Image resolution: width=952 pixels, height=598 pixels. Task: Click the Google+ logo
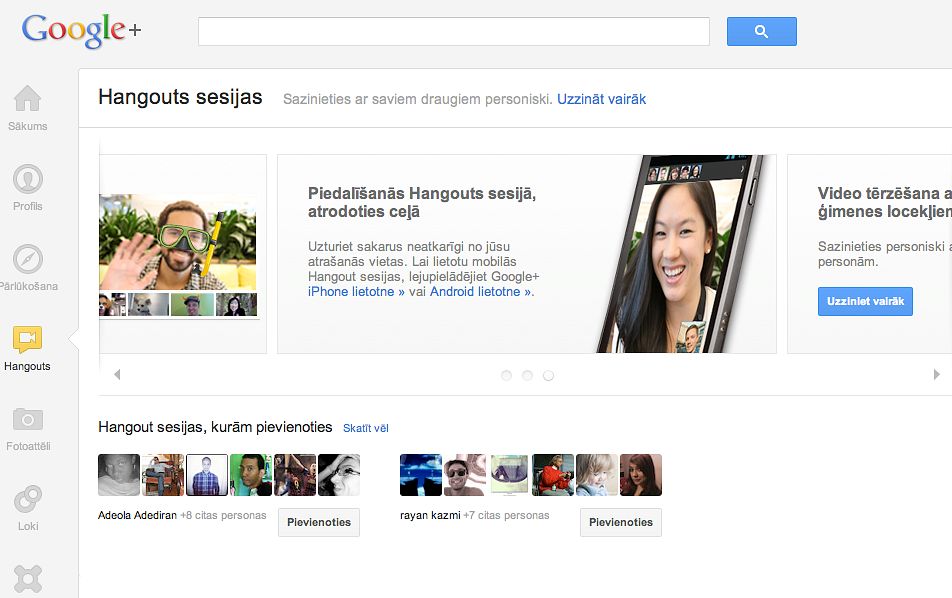(x=81, y=30)
